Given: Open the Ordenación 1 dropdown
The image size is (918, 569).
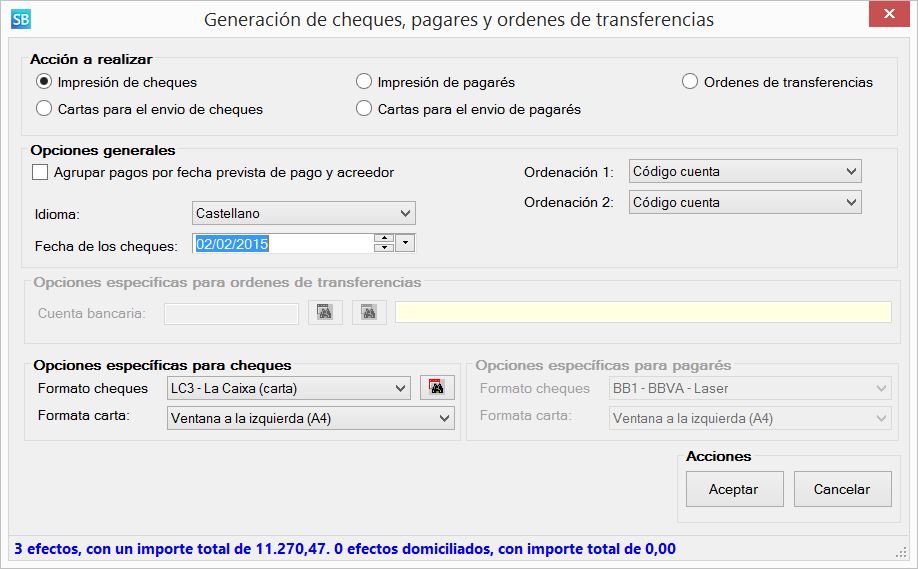Looking at the screenshot, I should [x=745, y=171].
